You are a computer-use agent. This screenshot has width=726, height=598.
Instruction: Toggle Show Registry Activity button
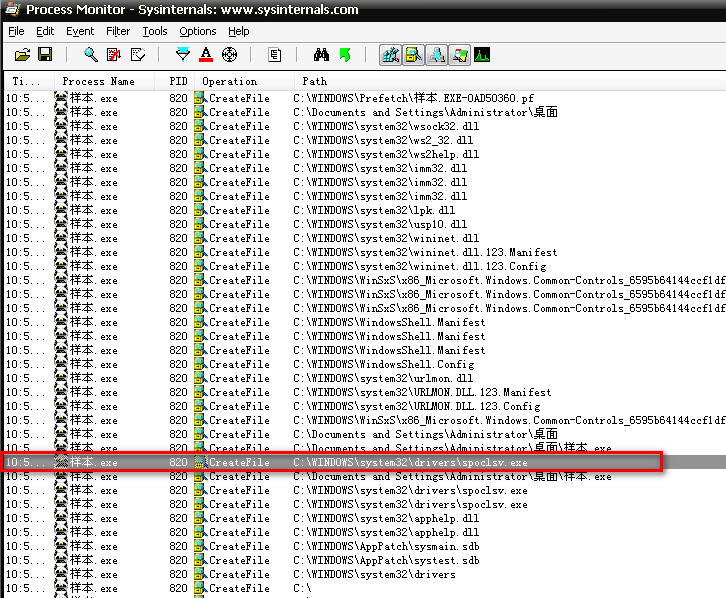[x=391, y=55]
